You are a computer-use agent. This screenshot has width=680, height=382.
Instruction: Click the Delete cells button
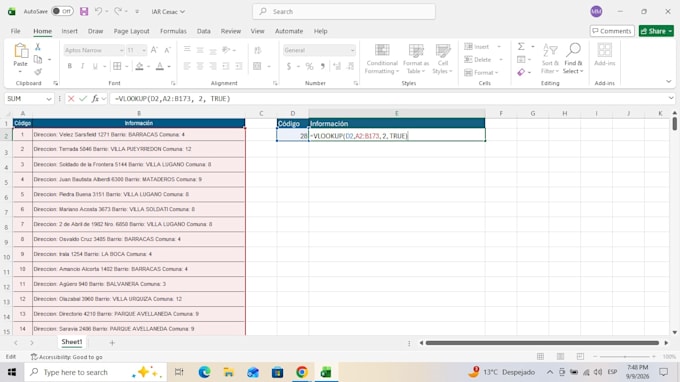(x=478, y=59)
